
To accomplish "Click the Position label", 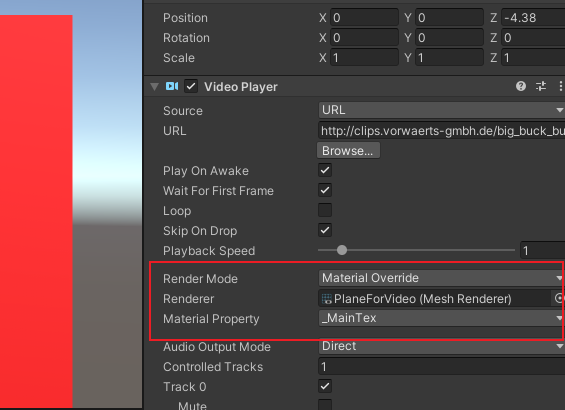I will tap(185, 18).
